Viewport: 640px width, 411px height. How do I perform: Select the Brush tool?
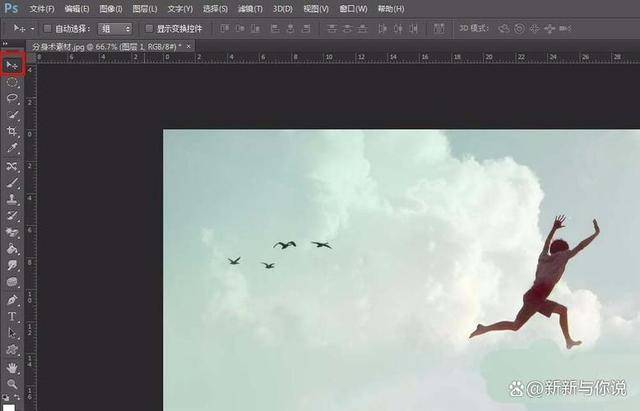coord(12,183)
